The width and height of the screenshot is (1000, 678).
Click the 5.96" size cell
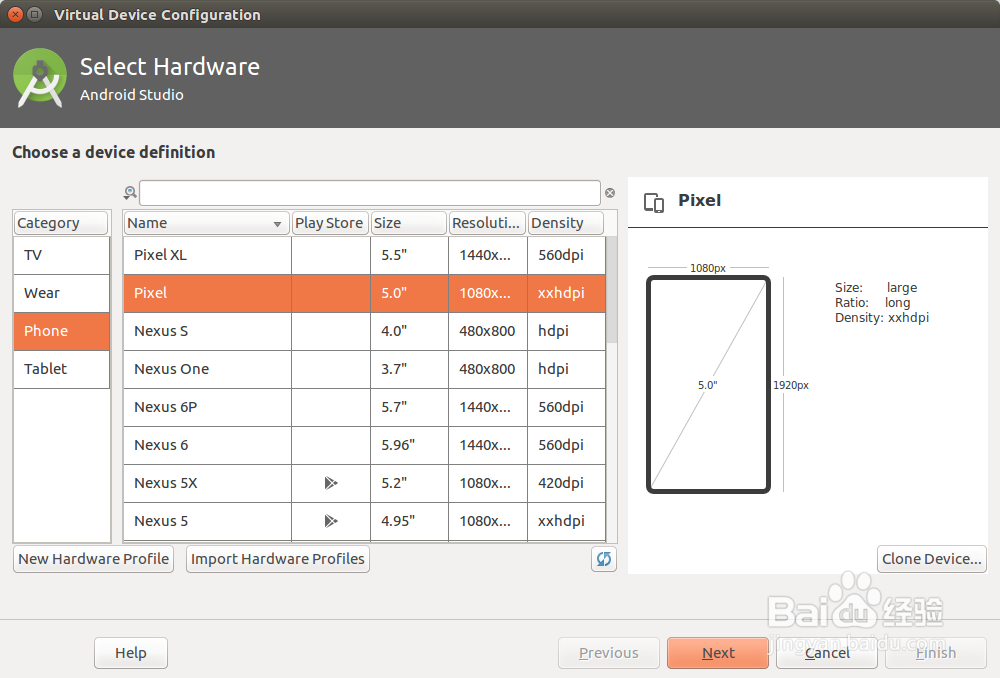[409, 445]
